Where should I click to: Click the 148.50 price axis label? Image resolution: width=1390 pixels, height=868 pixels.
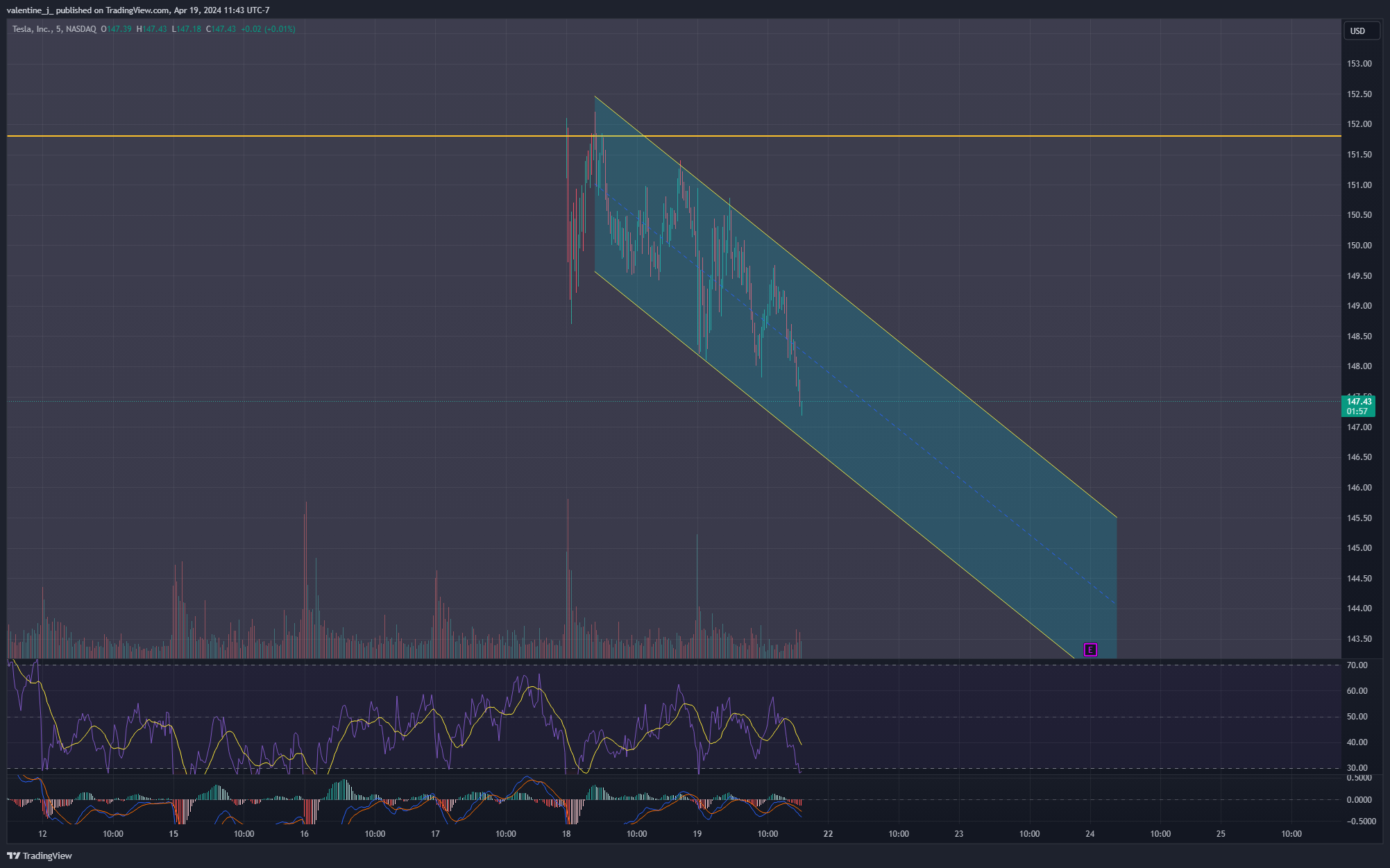coord(1359,337)
